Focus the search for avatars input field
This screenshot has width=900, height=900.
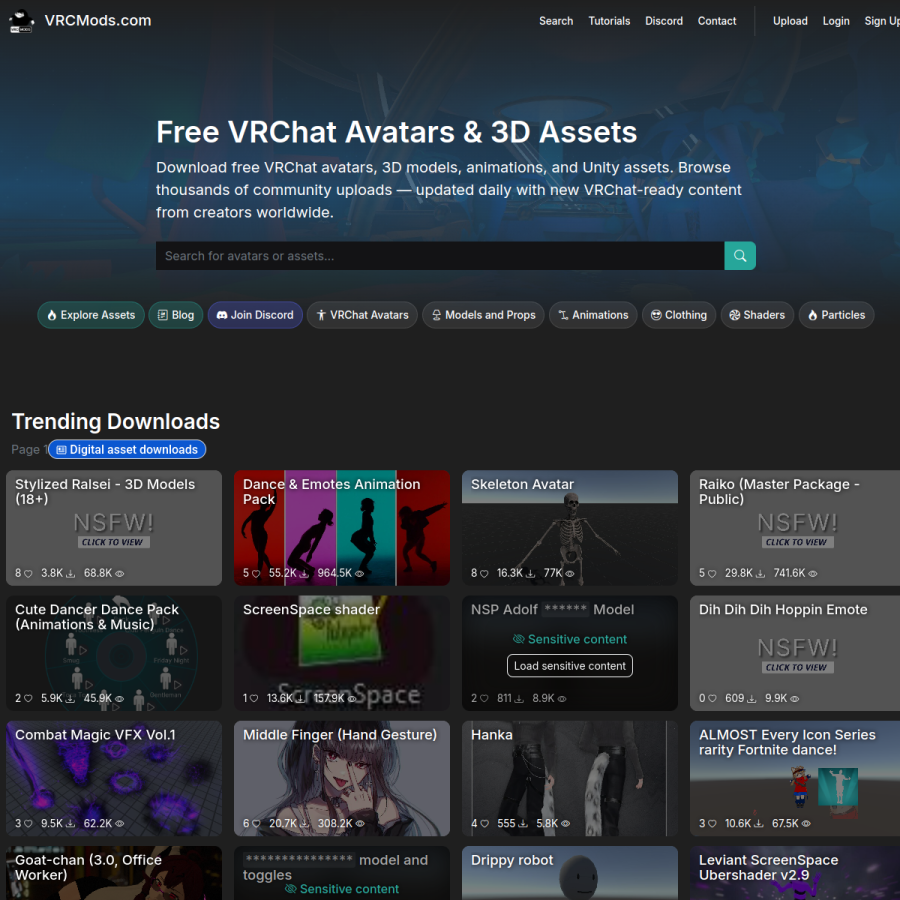(x=440, y=256)
